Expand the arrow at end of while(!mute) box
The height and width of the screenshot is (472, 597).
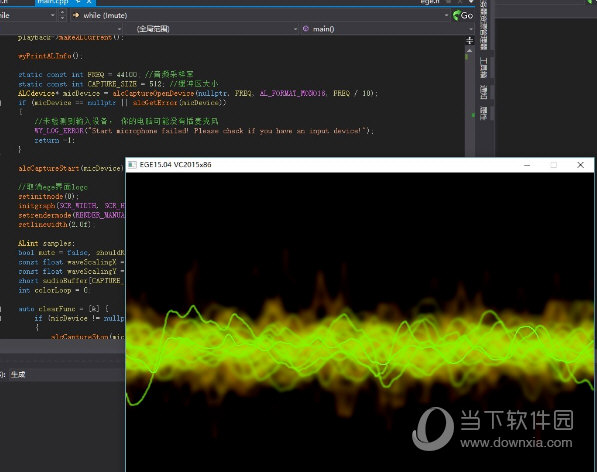pos(446,15)
